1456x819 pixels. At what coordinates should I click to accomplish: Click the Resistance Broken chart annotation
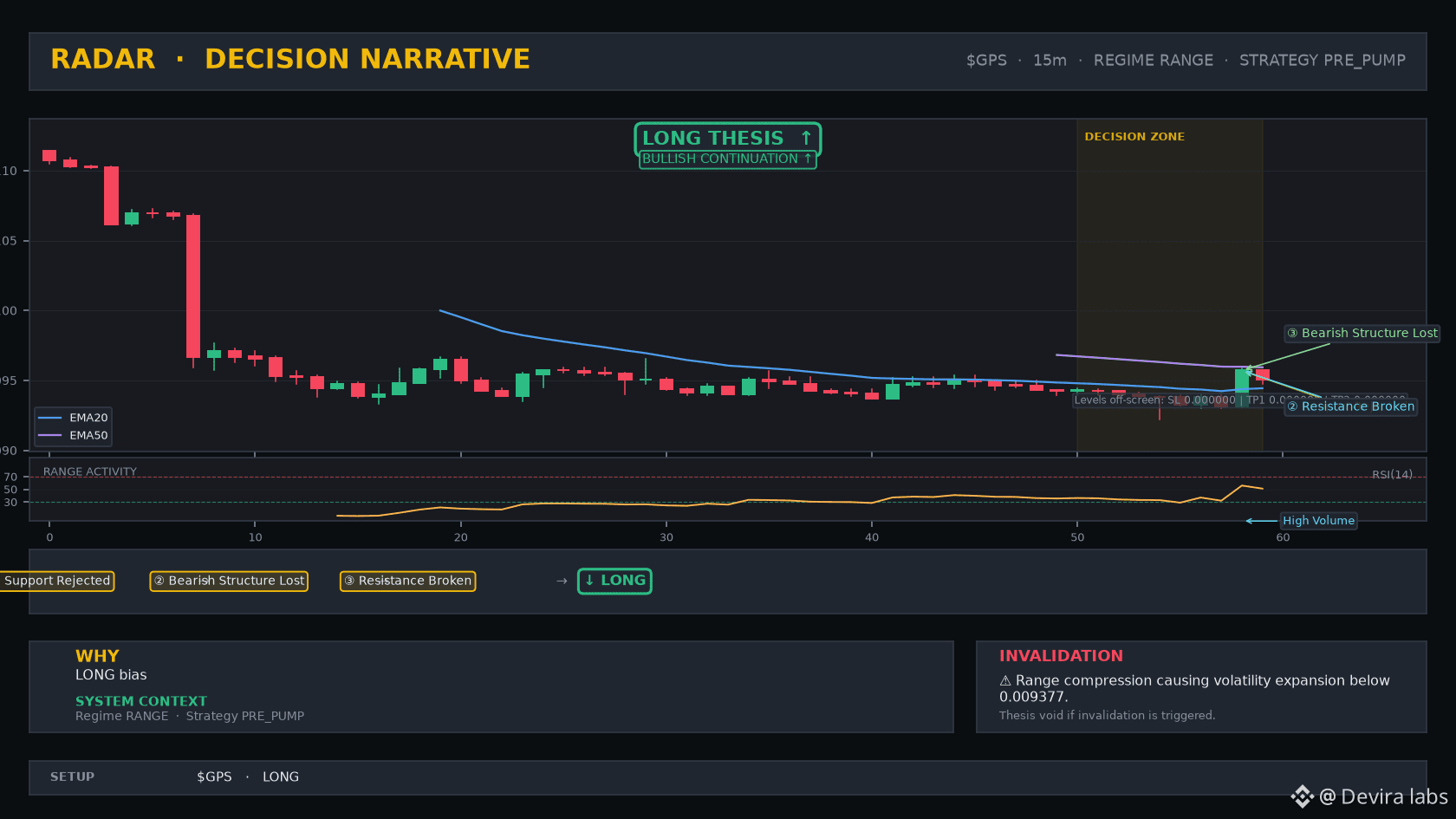click(x=1350, y=406)
